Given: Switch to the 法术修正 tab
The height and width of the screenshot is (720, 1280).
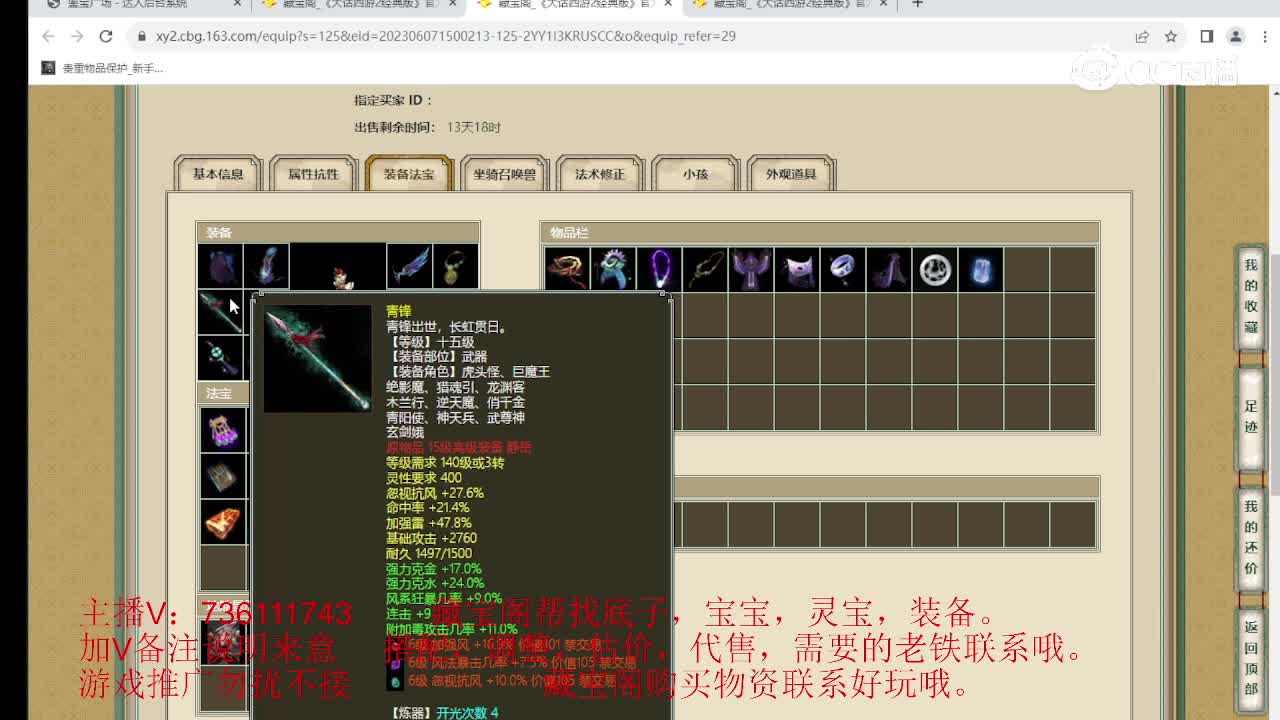Looking at the screenshot, I should tap(600, 174).
